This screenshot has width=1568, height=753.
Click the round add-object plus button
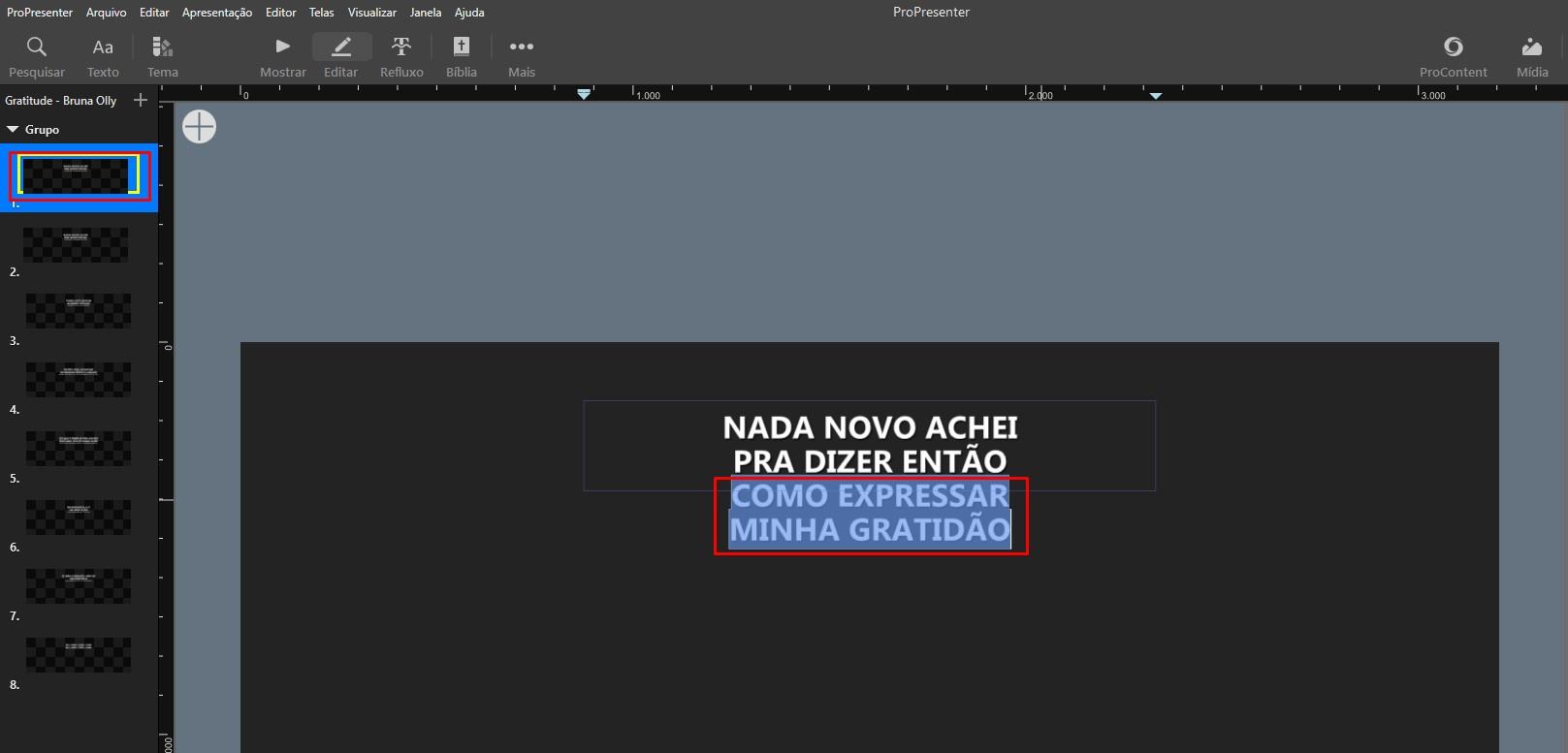199,127
